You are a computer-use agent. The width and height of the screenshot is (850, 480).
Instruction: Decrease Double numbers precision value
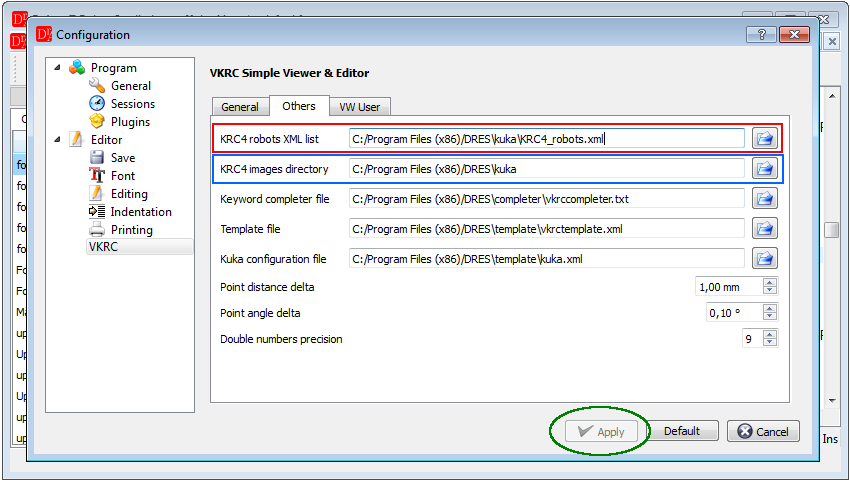click(x=769, y=342)
